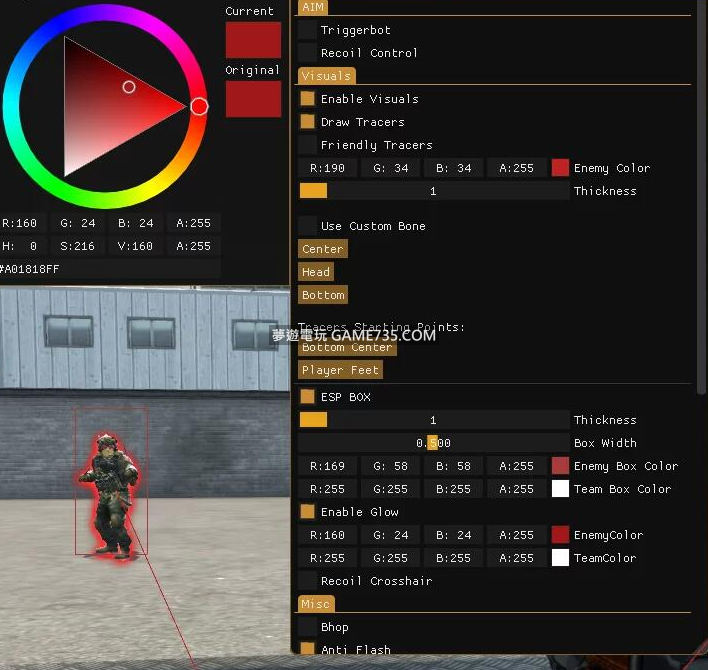This screenshot has width=708, height=670.
Task: Click the tracer Thickness slider under Enemy Color
Action: [x=434, y=191]
